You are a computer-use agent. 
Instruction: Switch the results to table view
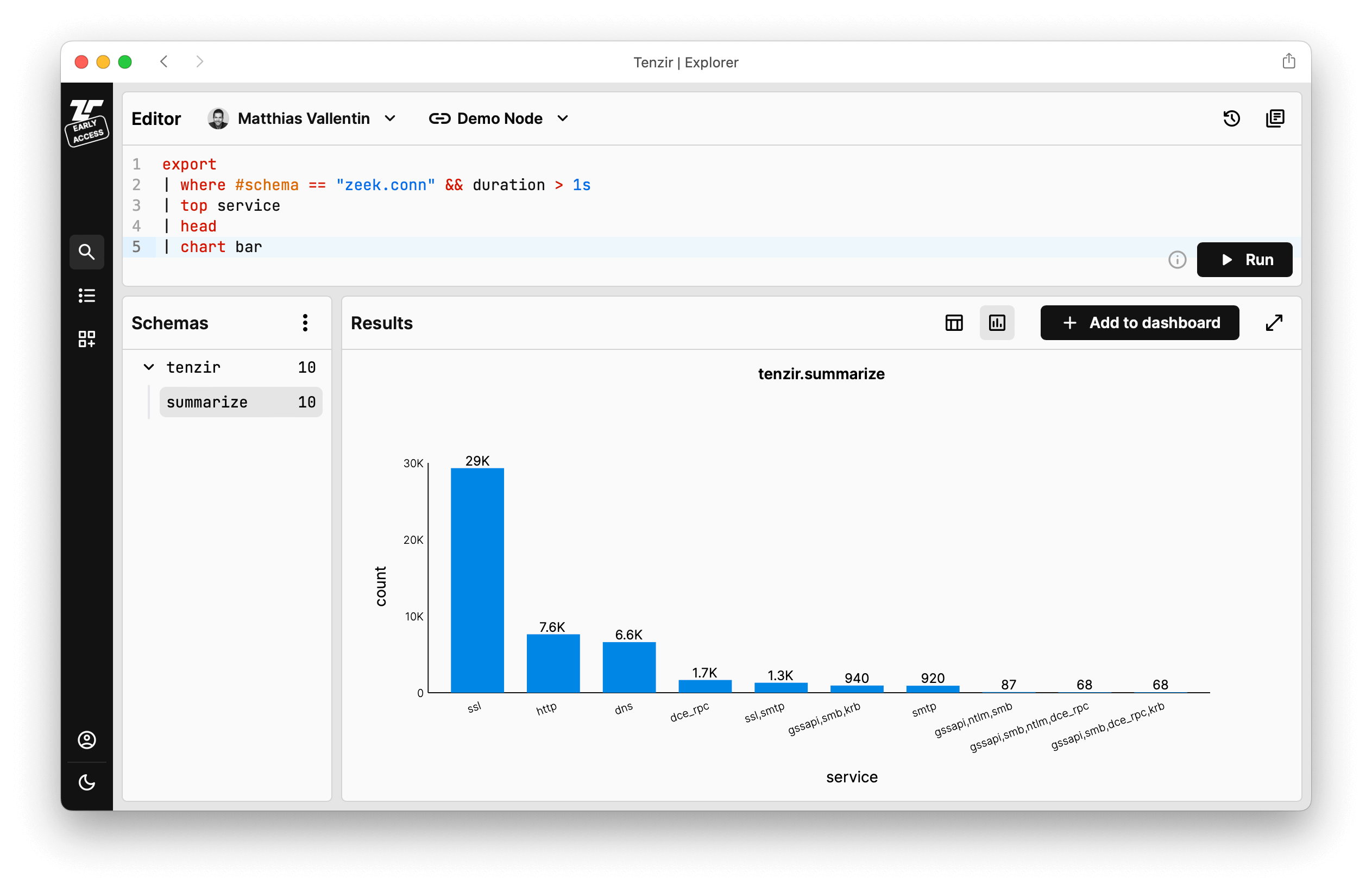pyautogui.click(x=953, y=322)
